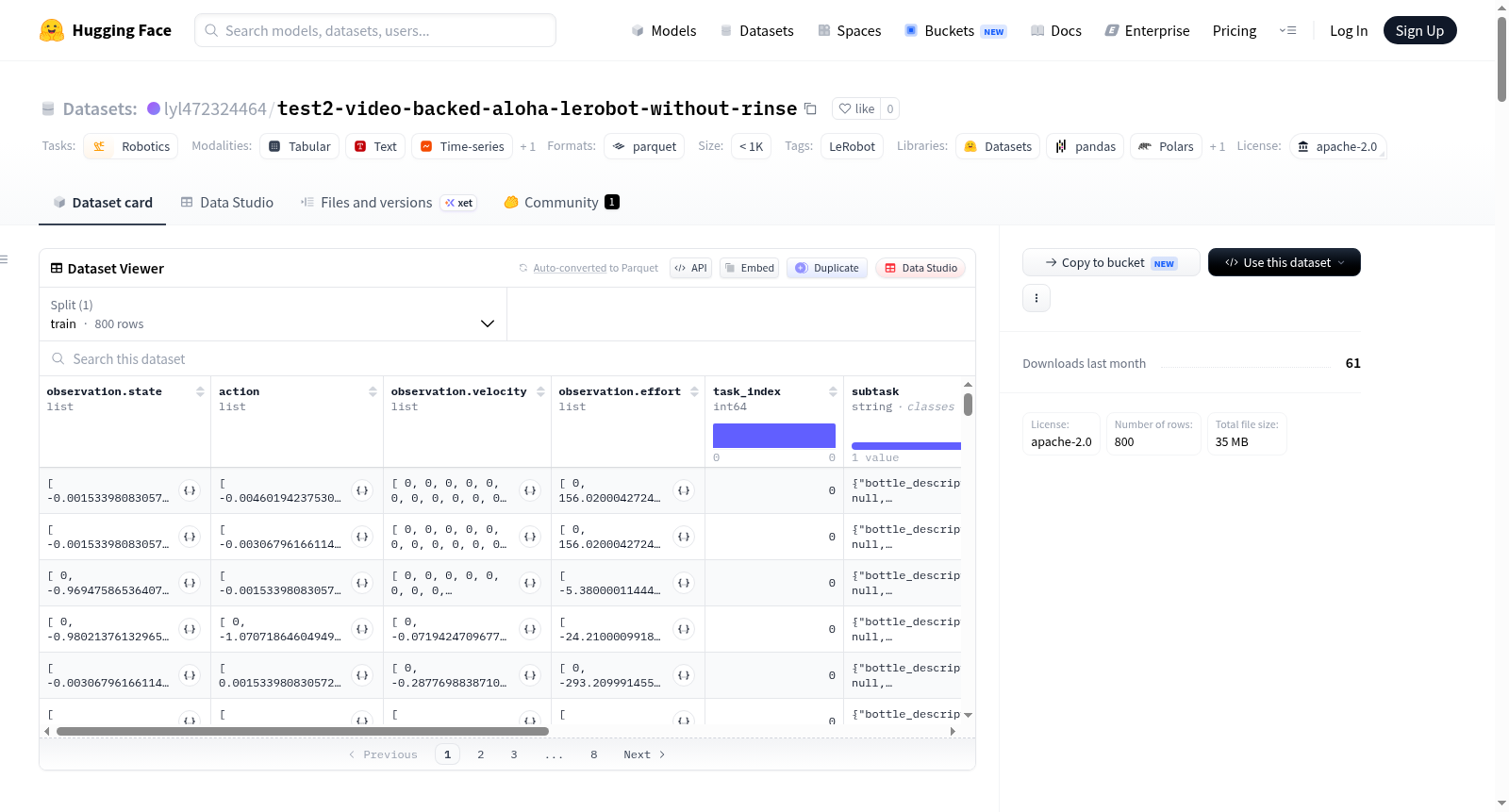Click the API button
Image resolution: width=1509 pixels, height=812 pixels.
(x=690, y=268)
